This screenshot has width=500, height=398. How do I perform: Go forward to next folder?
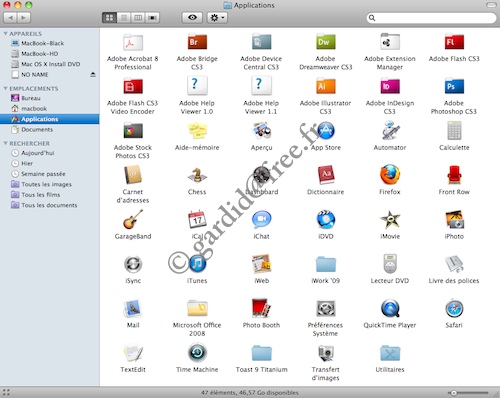pos(24,18)
